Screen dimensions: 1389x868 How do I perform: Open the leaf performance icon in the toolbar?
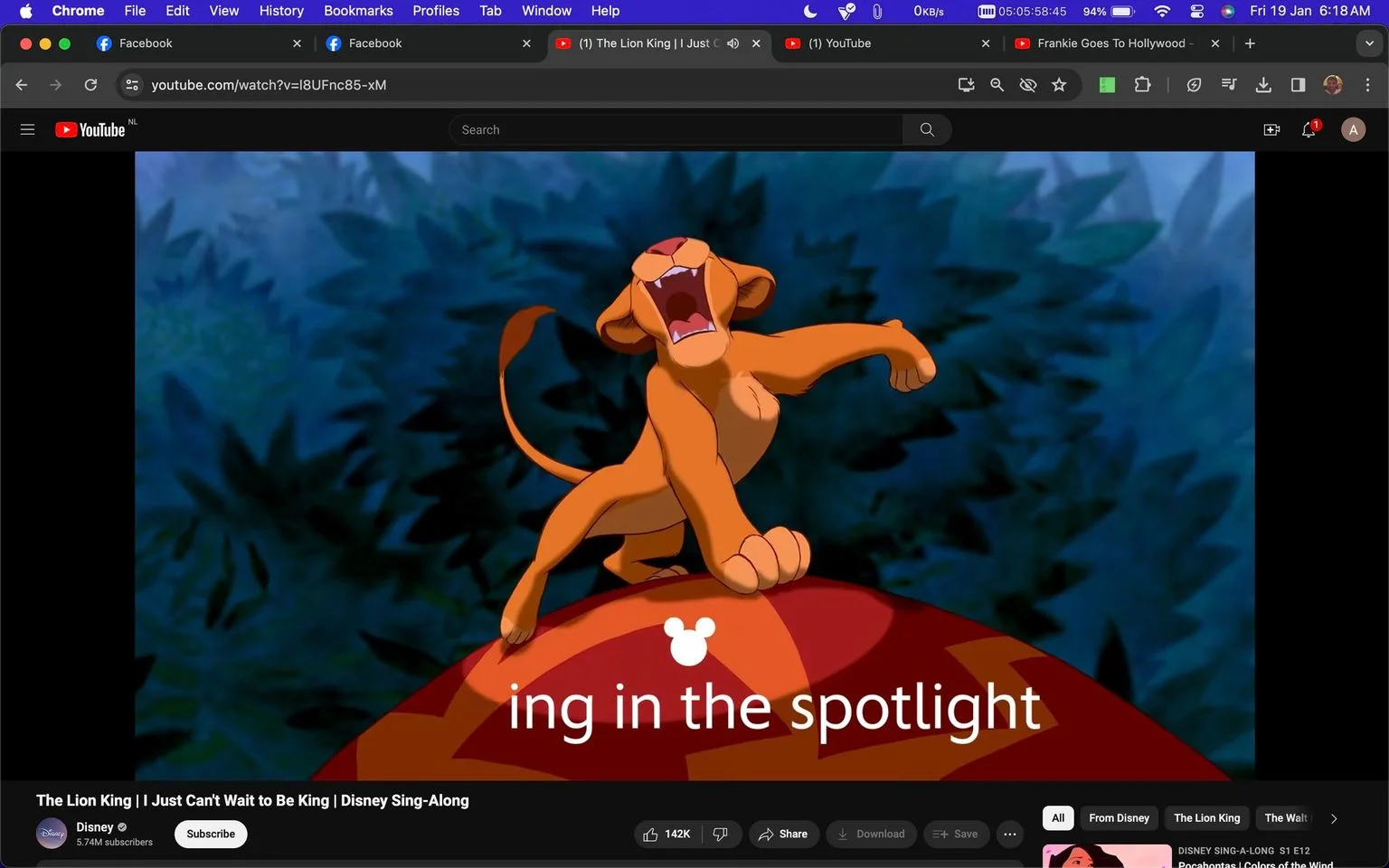pyautogui.click(x=1194, y=84)
